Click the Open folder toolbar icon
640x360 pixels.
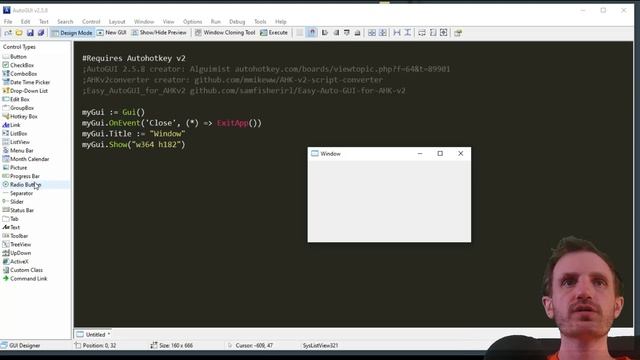tap(19, 33)
